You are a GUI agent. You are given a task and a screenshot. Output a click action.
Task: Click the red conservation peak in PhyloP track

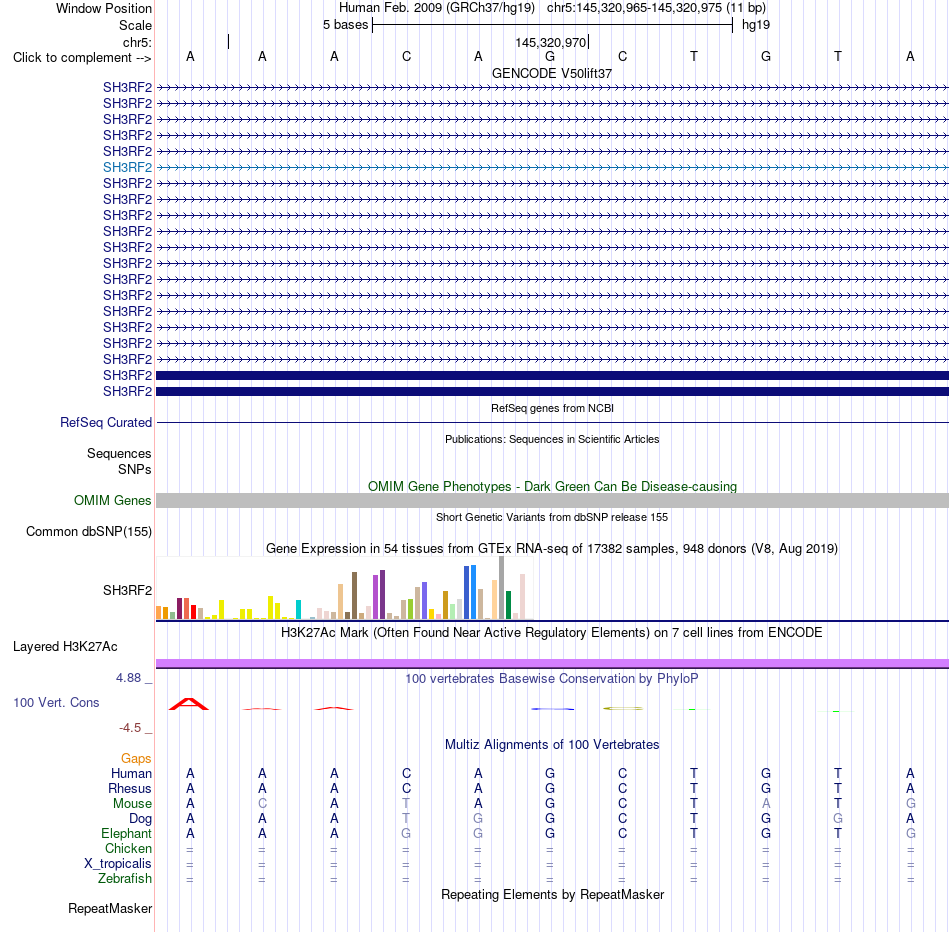point(189,704)
